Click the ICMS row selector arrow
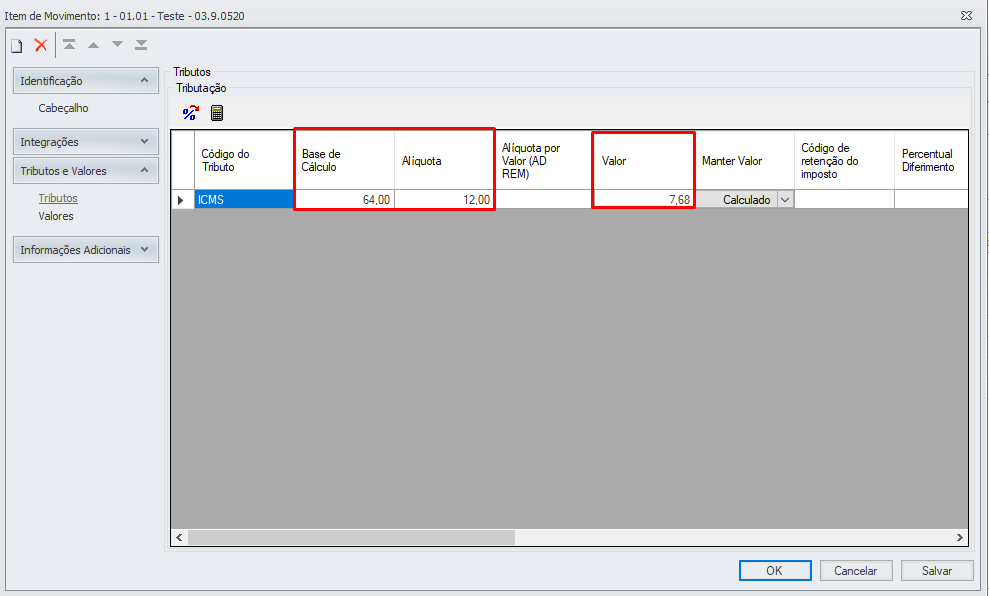The image size is (989, 596). 182,200
